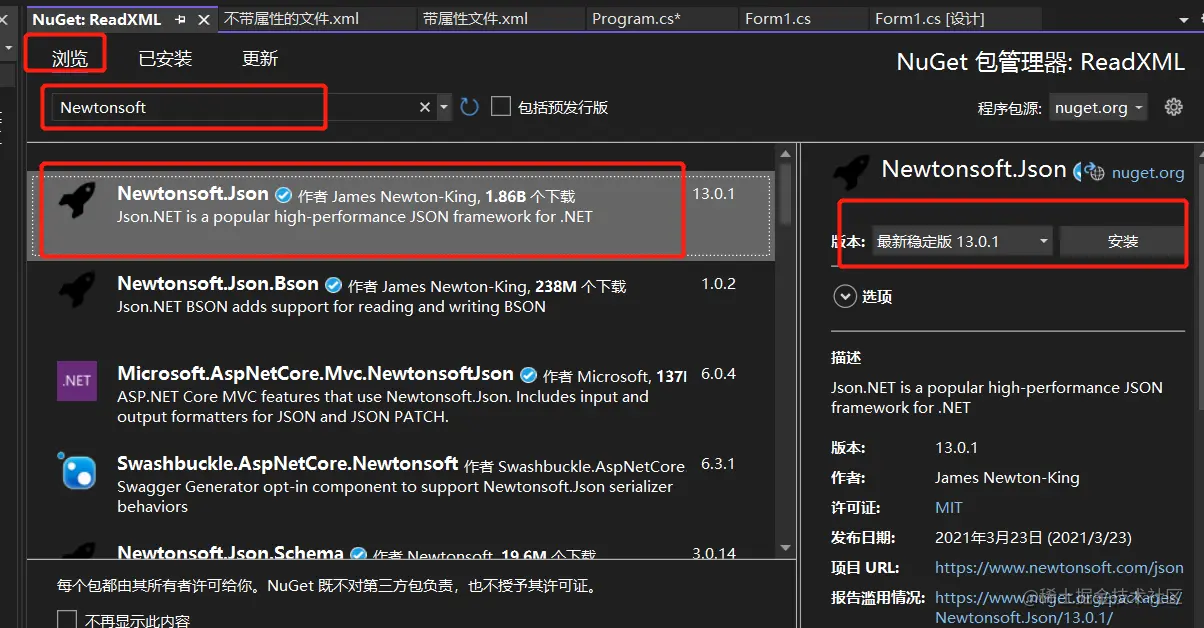Open the Program.cs* document tab
The height and width of the screenshot is (628, 1204).
click(x=662, y=19)
